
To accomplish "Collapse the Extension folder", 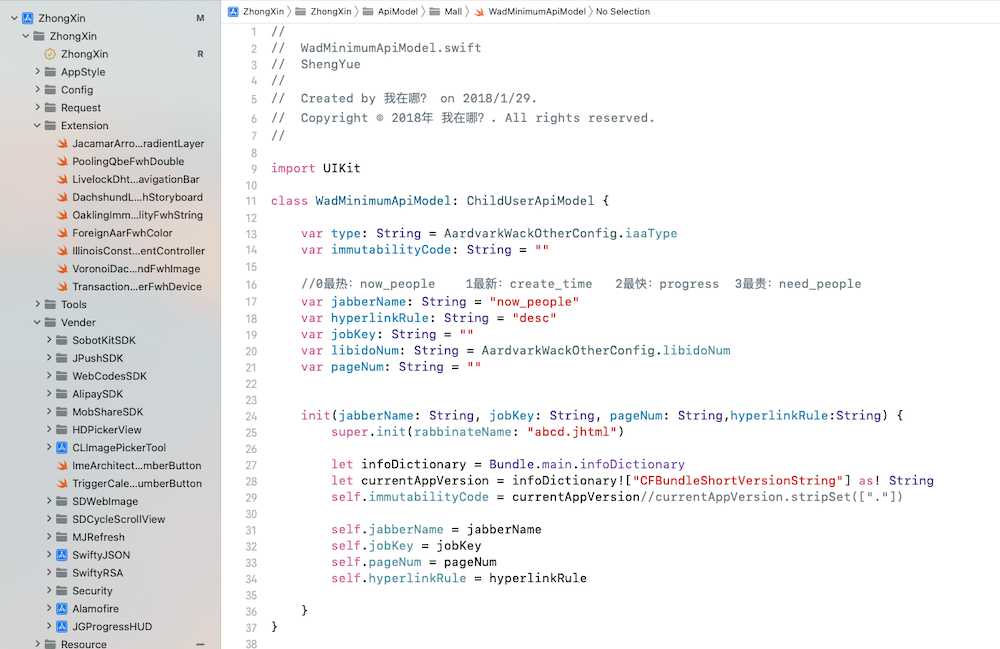I will click(37, 126).
